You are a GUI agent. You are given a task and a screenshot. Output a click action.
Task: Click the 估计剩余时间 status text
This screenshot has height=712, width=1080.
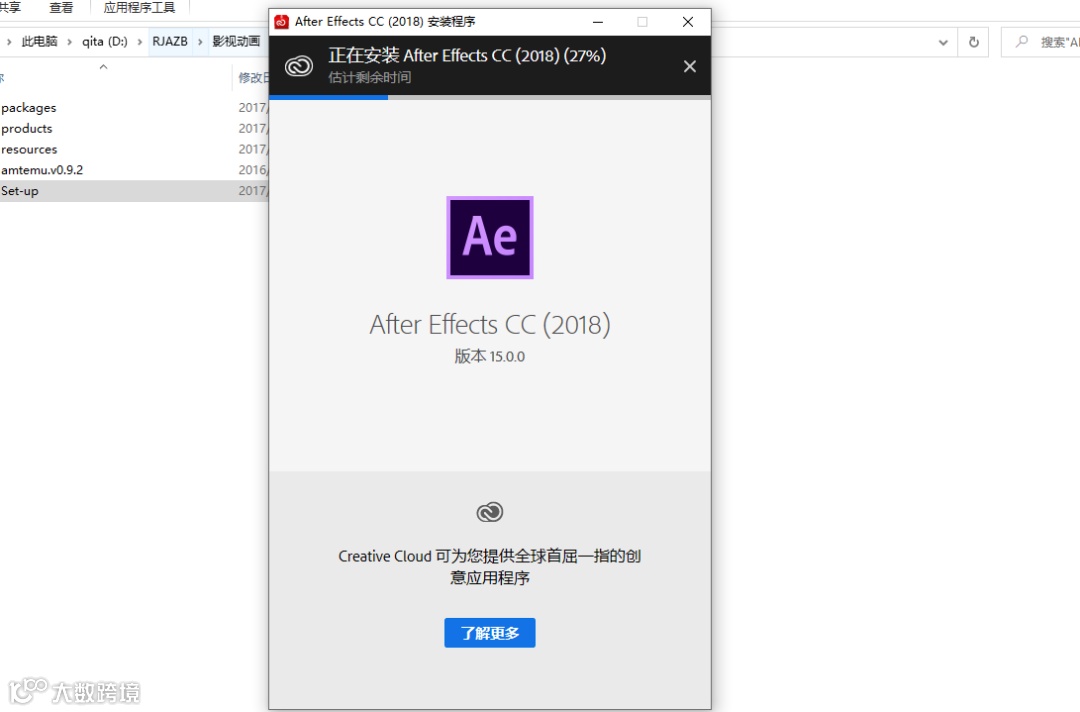pos(370,77)
